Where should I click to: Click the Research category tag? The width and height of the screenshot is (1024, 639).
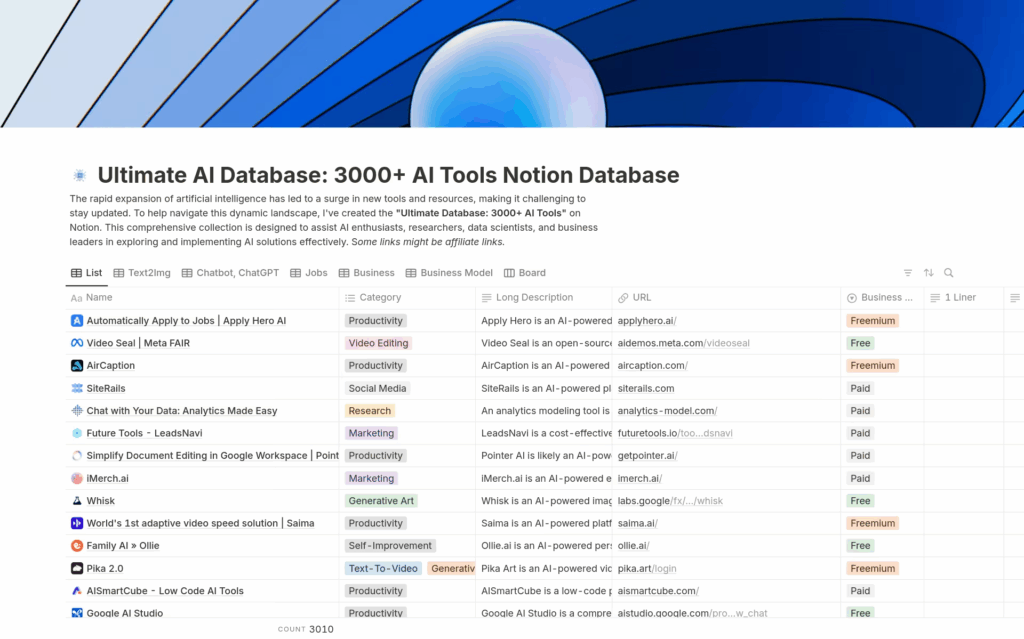coord(369,411)
